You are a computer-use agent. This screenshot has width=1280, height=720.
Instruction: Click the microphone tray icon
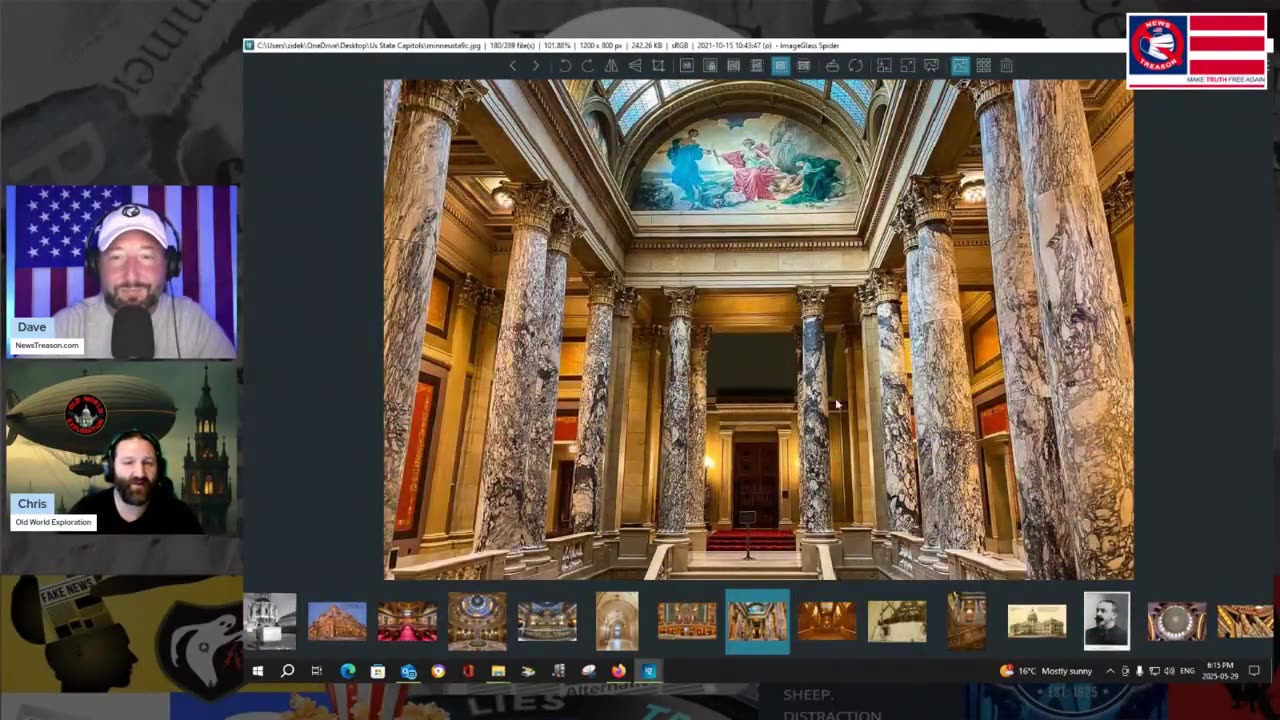coord(1139,671)
